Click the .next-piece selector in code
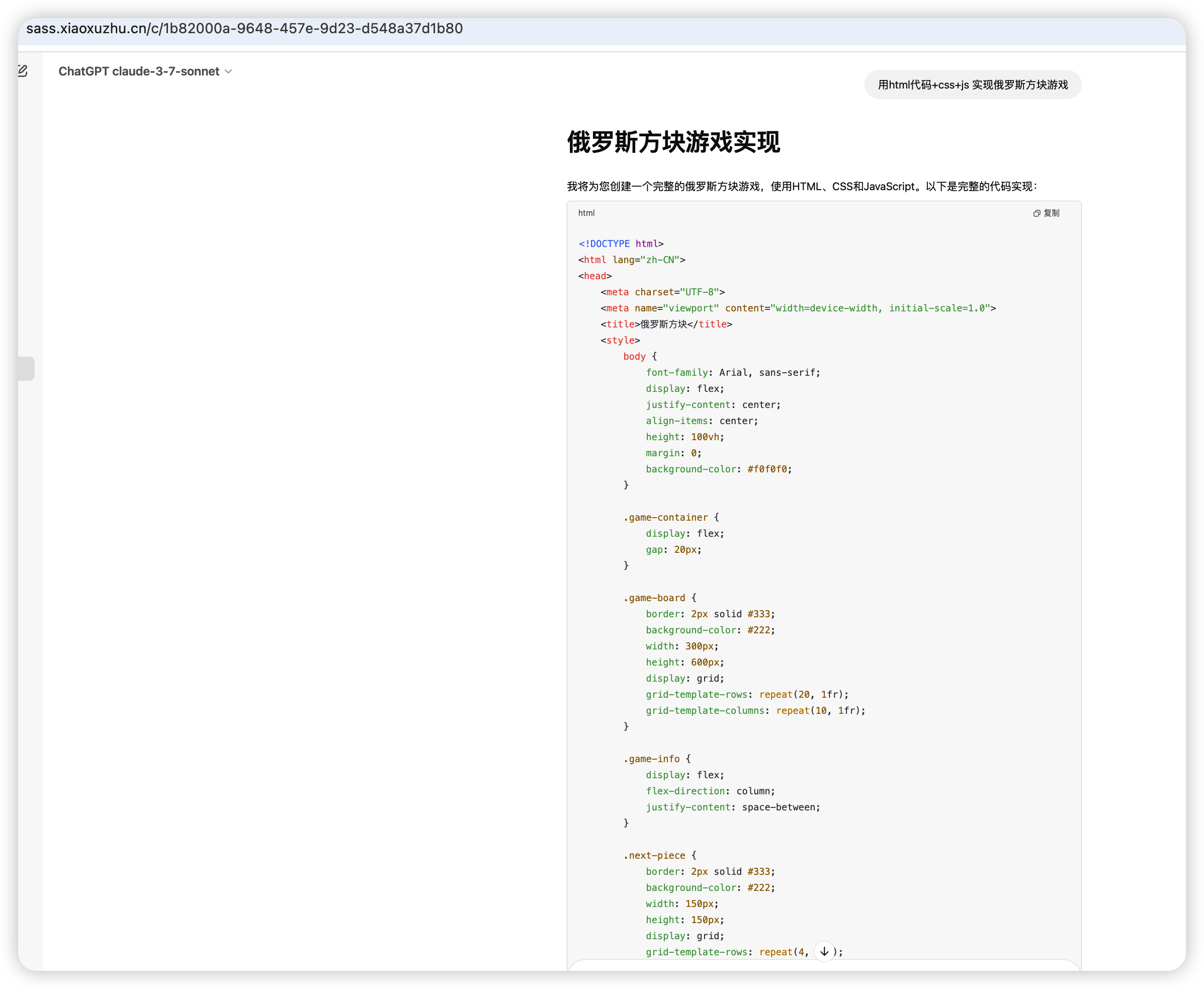 coord(655,855)
